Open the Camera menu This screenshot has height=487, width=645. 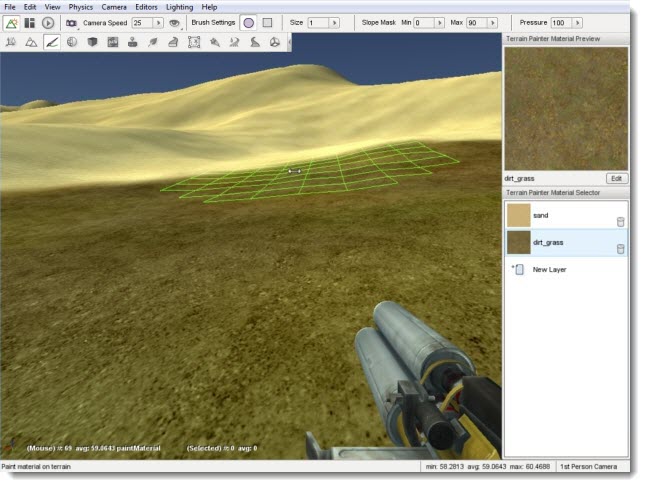(x=114, y=7)
